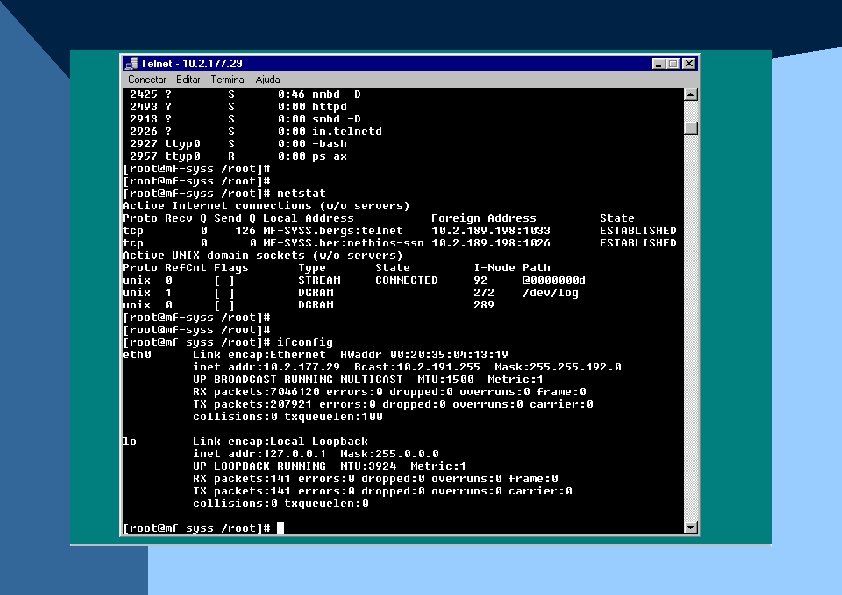Viewport: 842px width, 595px height.
Task: Click the Telnet icon in the title bar
Action: point(131,64)
